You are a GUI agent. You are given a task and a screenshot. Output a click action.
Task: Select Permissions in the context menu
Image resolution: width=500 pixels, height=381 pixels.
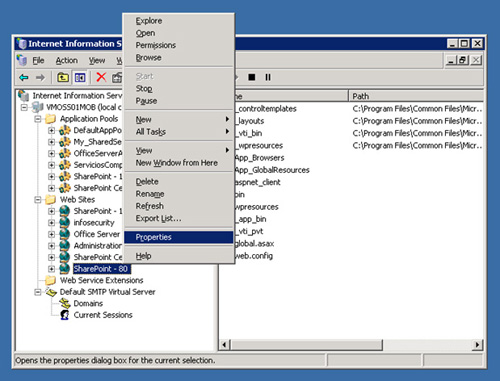pos(179,45)
